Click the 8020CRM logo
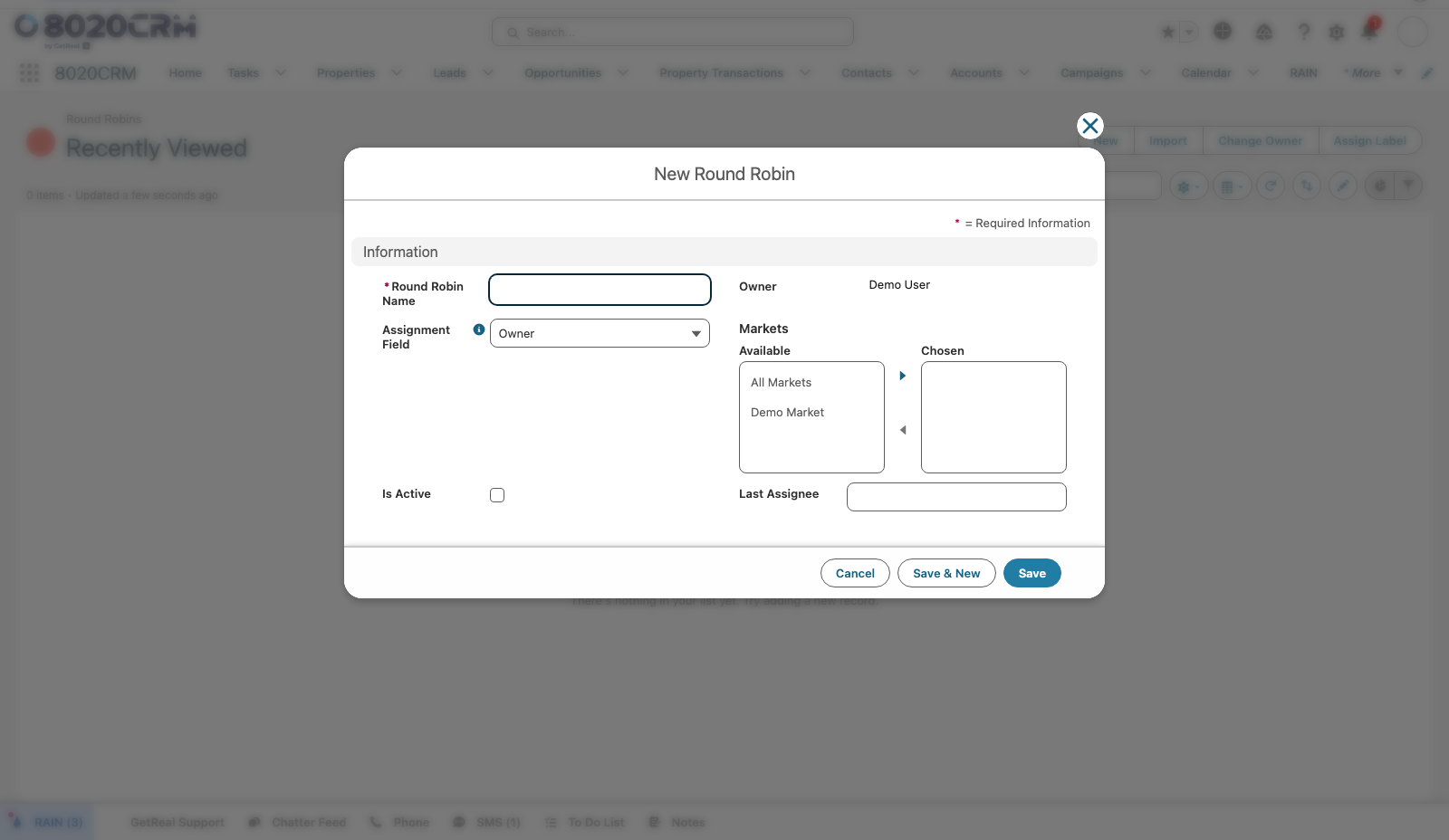Screen dimensions: 1449x840 pyautogui.click(x=105, y=29)
